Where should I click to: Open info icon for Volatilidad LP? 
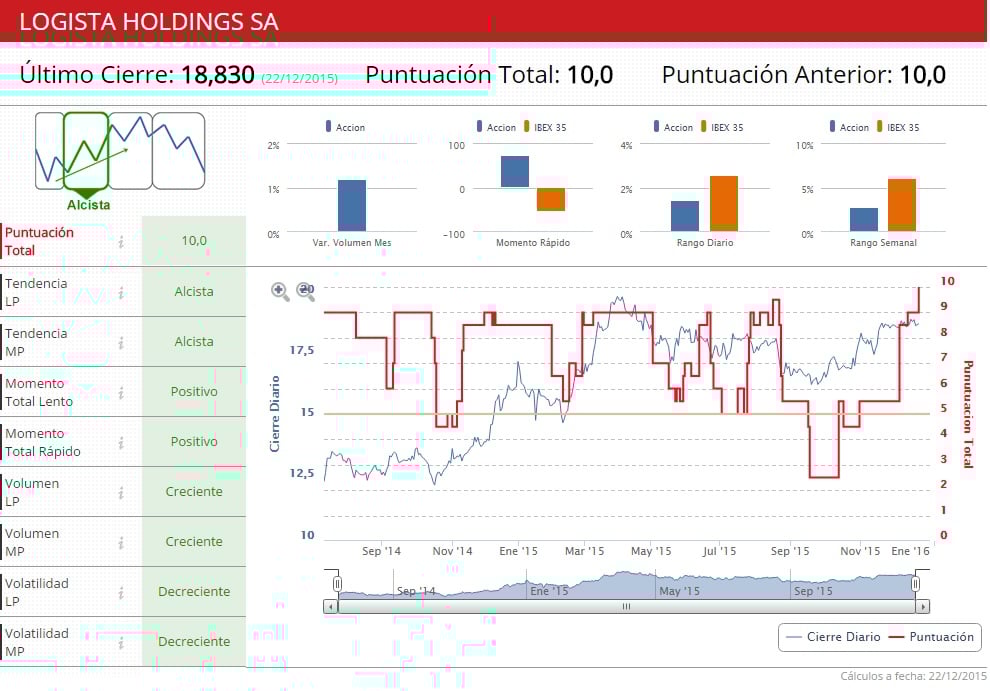click(x=121, y=592)
